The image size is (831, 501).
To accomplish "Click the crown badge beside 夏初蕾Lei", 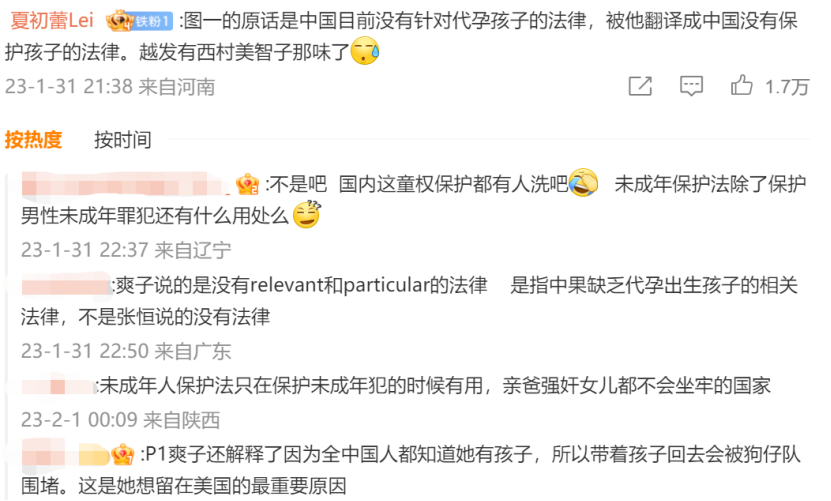I will (x=119, y=21).
